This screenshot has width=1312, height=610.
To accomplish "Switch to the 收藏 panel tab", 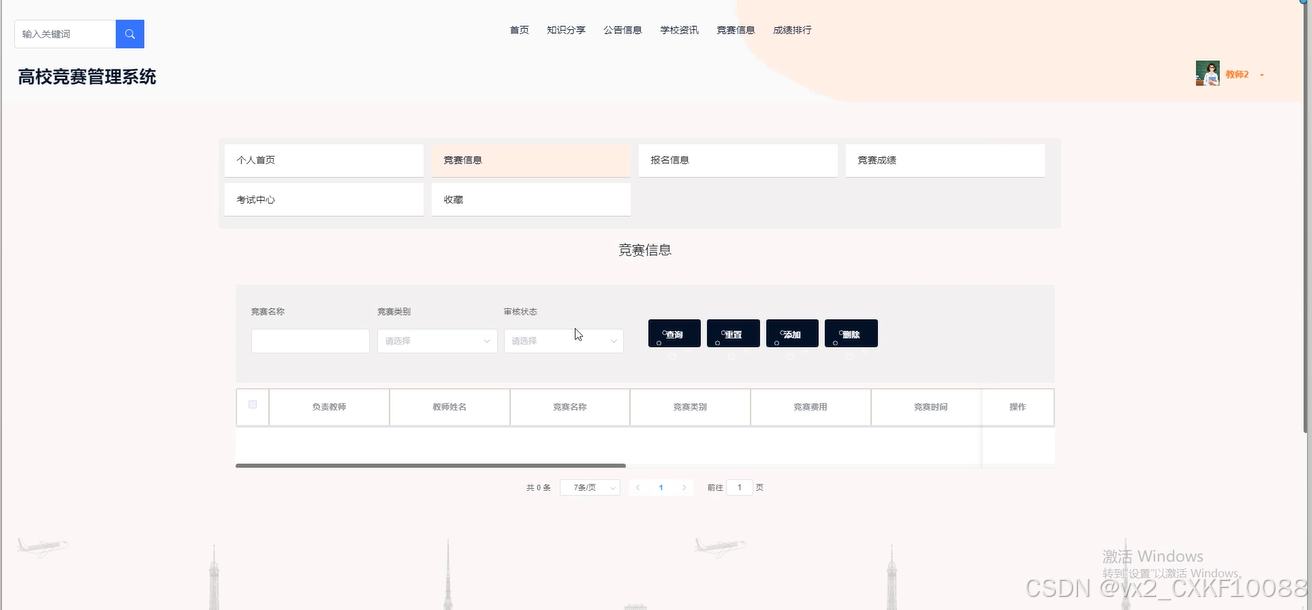I will coord(531,200).
